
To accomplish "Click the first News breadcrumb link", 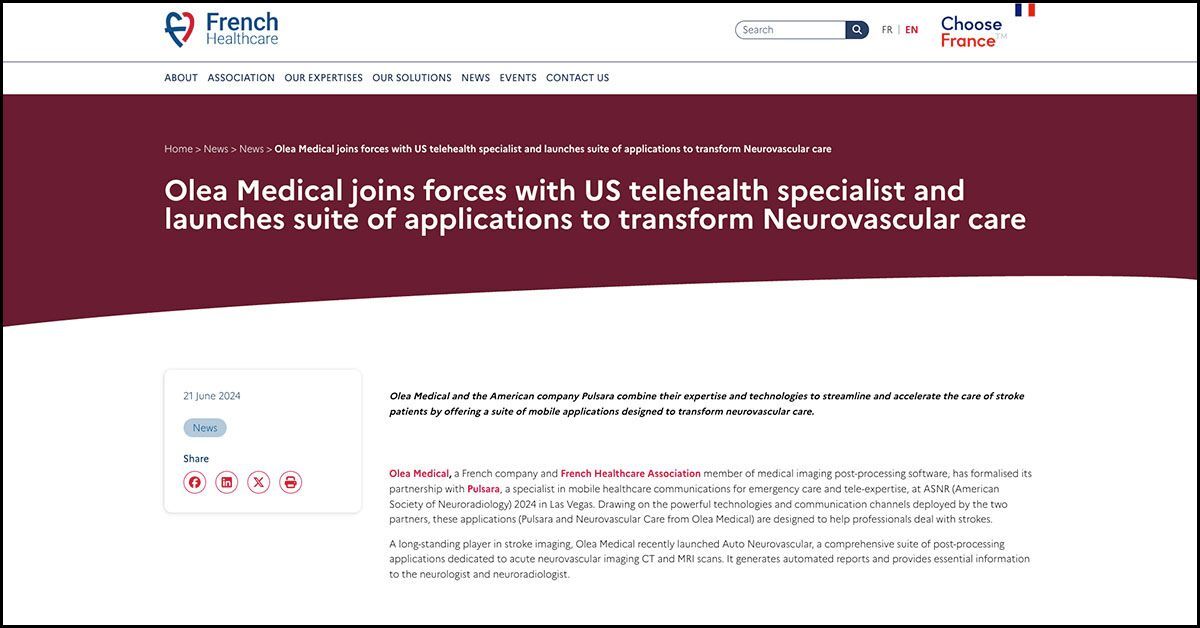I will (216, 149).
